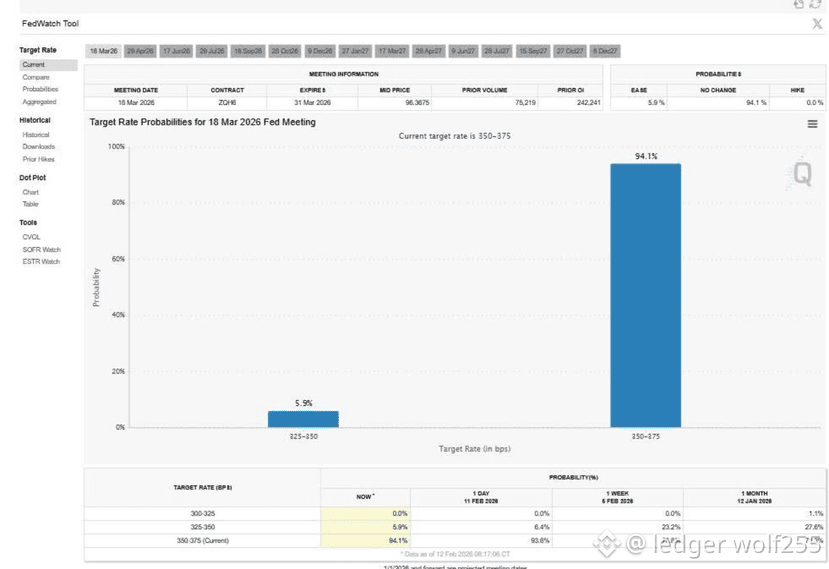Switch to the 29 Apr26 meeting tab
The width and height of the screenshot is (829, 569).
(140, 51)
